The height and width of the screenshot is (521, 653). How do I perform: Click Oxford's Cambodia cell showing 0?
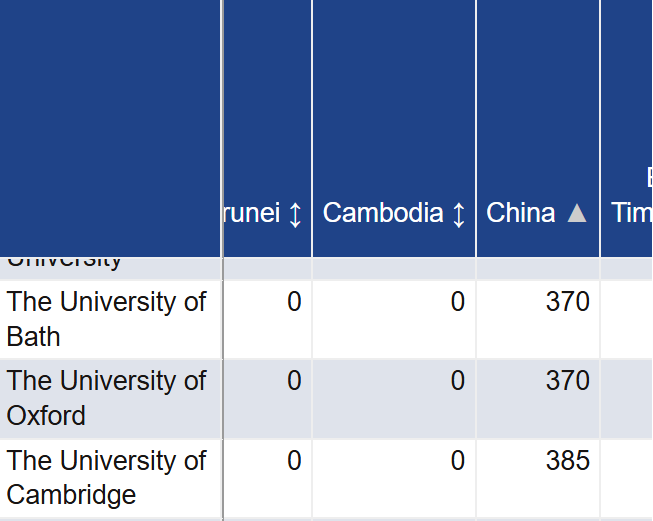tap(457, 381)
